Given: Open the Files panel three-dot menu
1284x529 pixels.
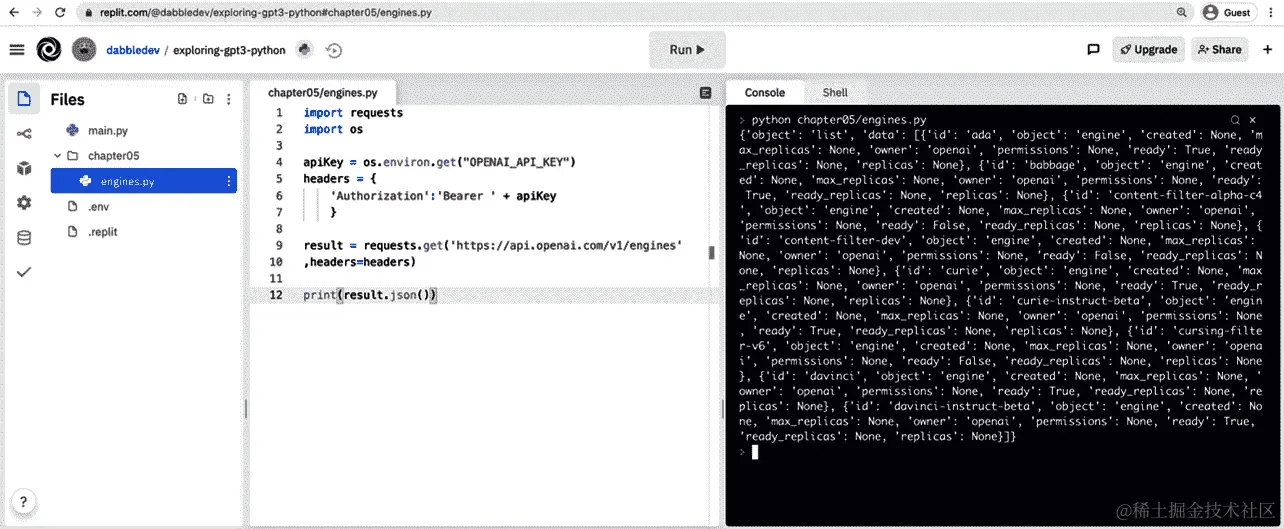Looking at the screenshot, I should [x=229, y=99].
